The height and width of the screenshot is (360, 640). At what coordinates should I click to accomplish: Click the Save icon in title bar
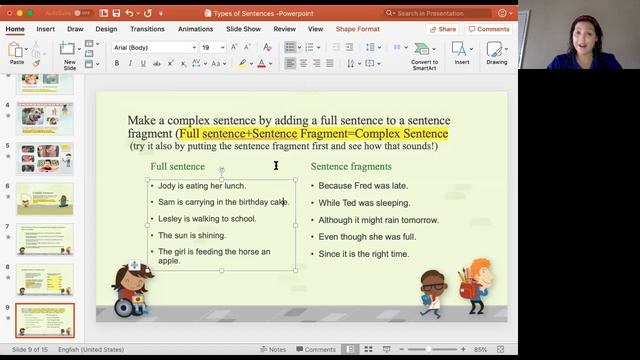[116, 13]
